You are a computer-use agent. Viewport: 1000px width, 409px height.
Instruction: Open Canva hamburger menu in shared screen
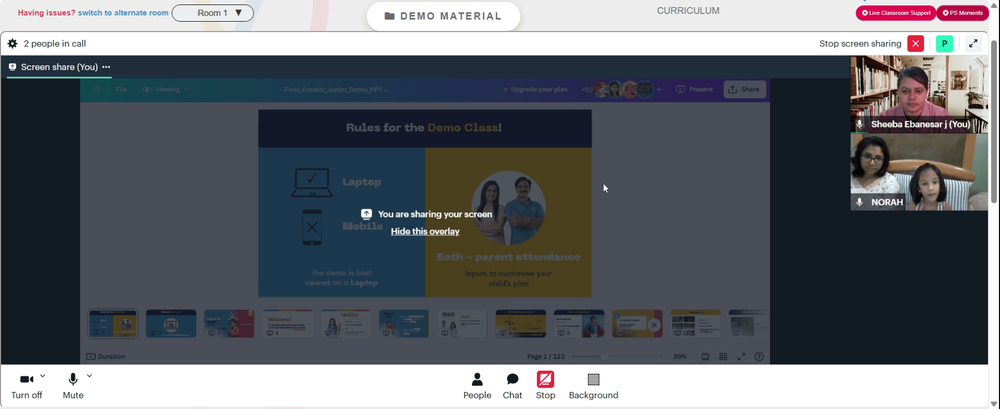tap(96, 89)
